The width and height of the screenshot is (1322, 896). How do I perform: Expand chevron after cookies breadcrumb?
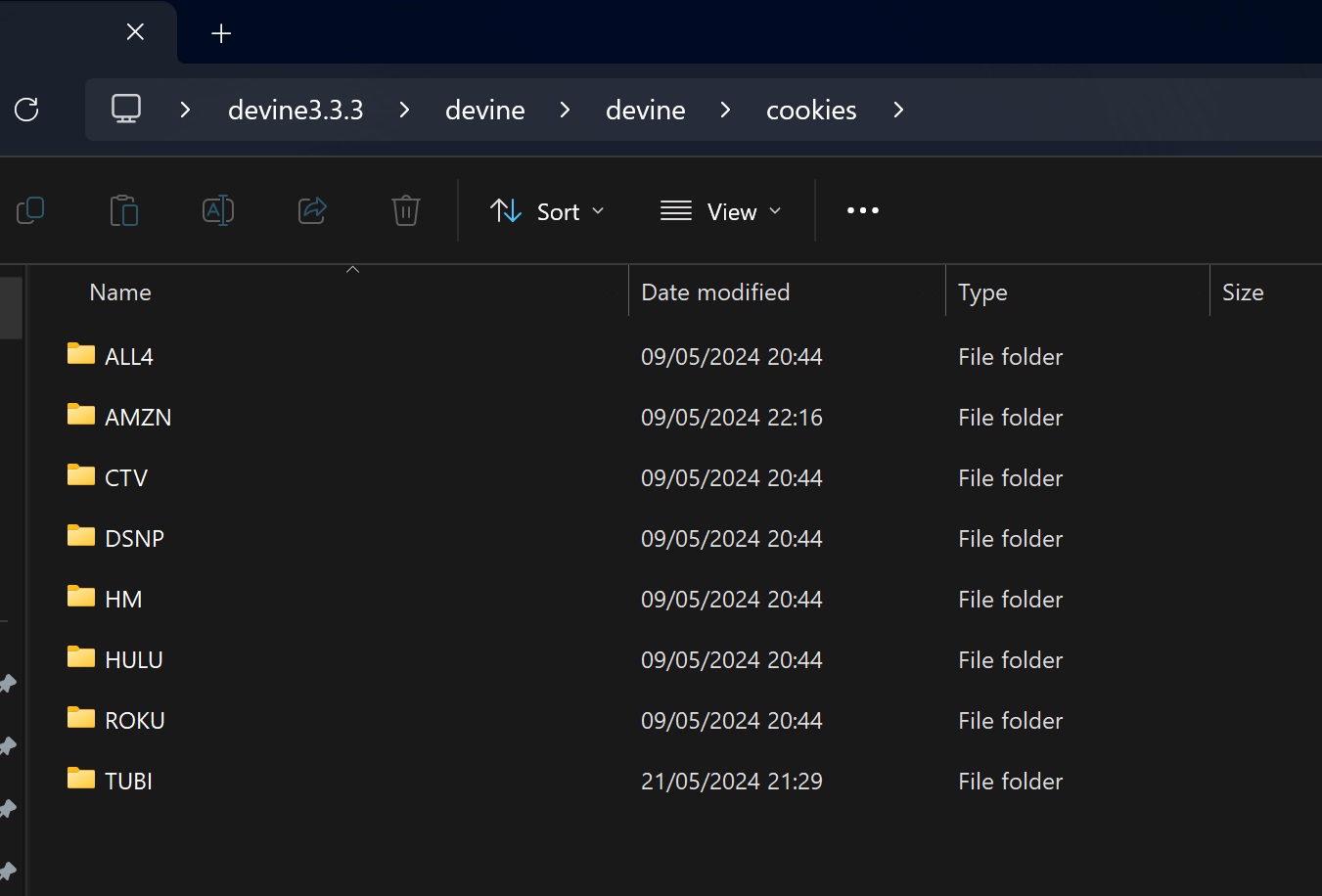[898, 110]
